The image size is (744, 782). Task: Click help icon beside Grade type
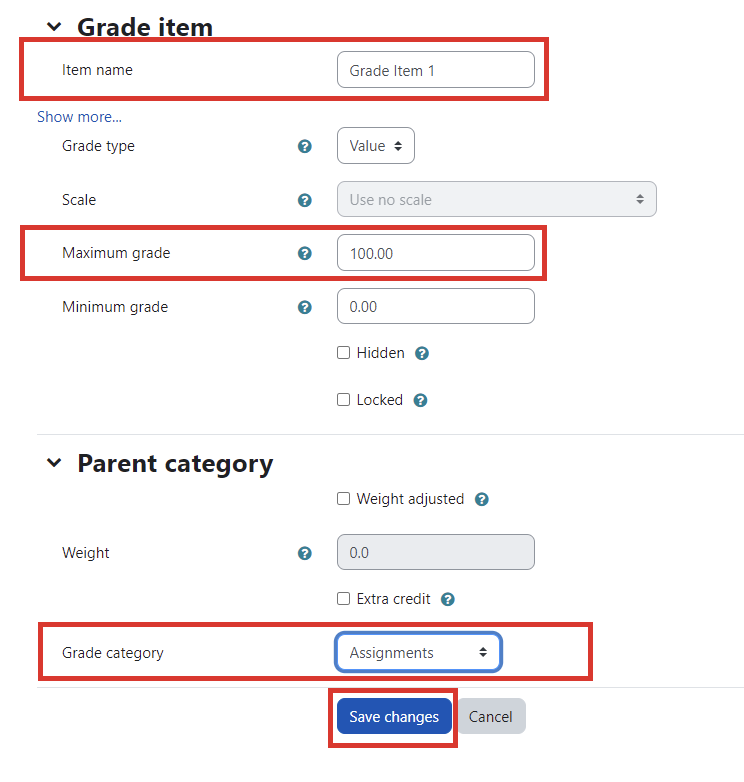click(x=305, y=146)
